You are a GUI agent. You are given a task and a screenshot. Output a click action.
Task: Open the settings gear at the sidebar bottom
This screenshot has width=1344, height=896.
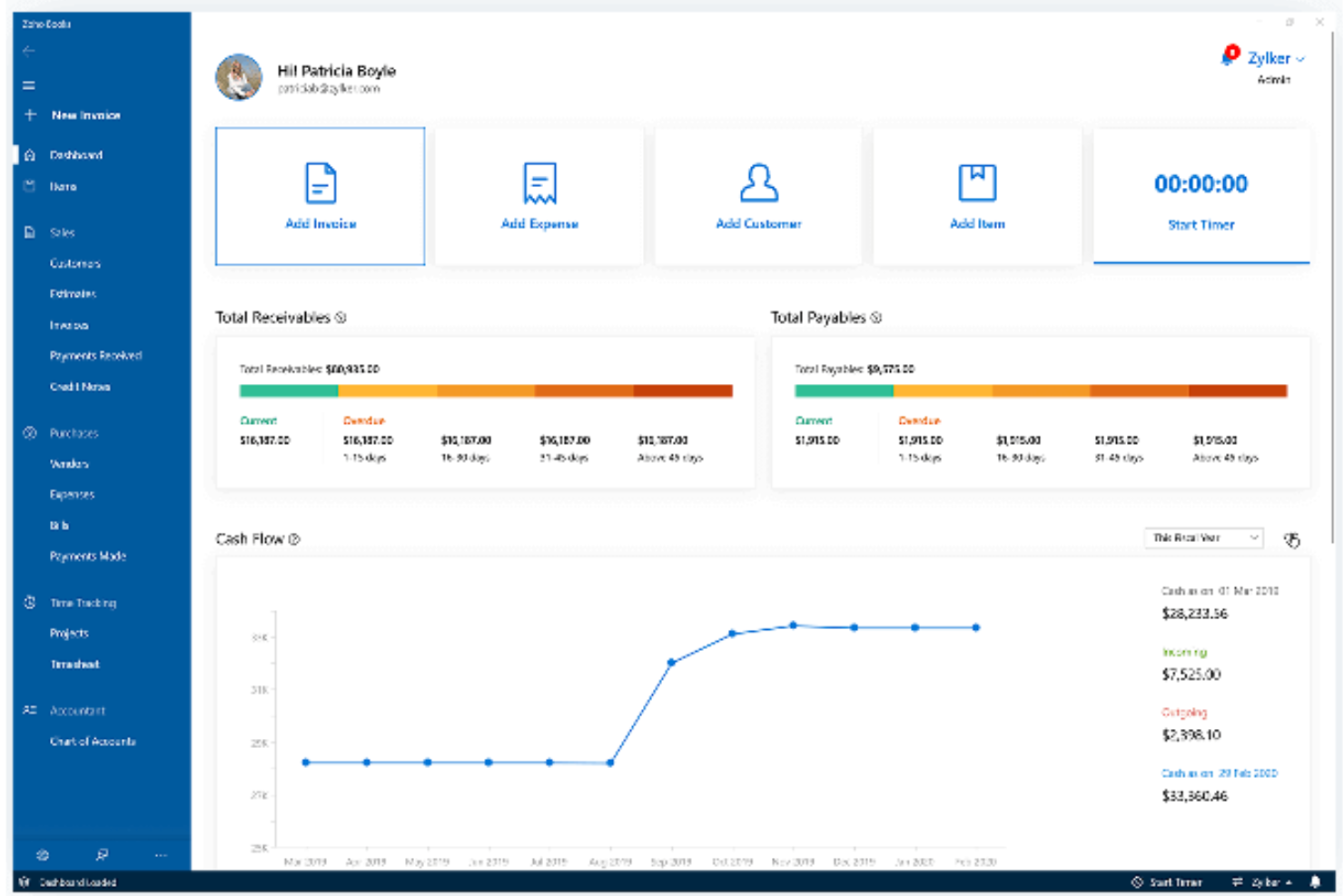42,854
